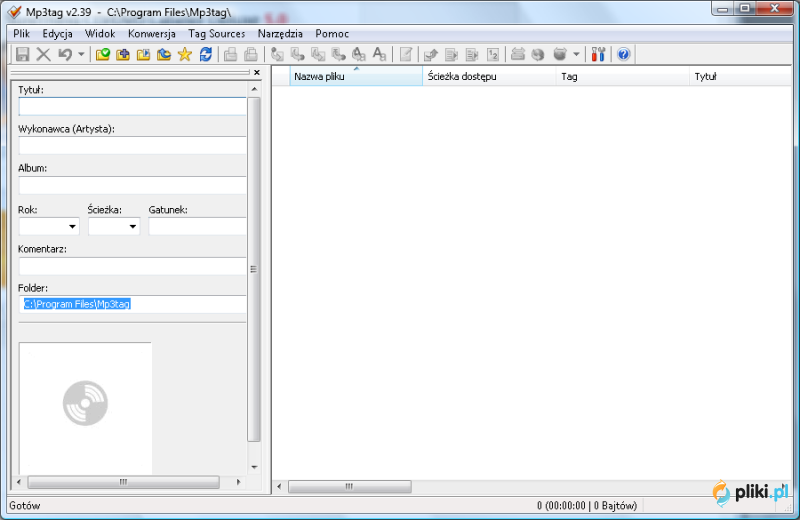Click the Folder path field
Image resolution: width=800 pixels, height=520 pixels.
coord(132,304)
